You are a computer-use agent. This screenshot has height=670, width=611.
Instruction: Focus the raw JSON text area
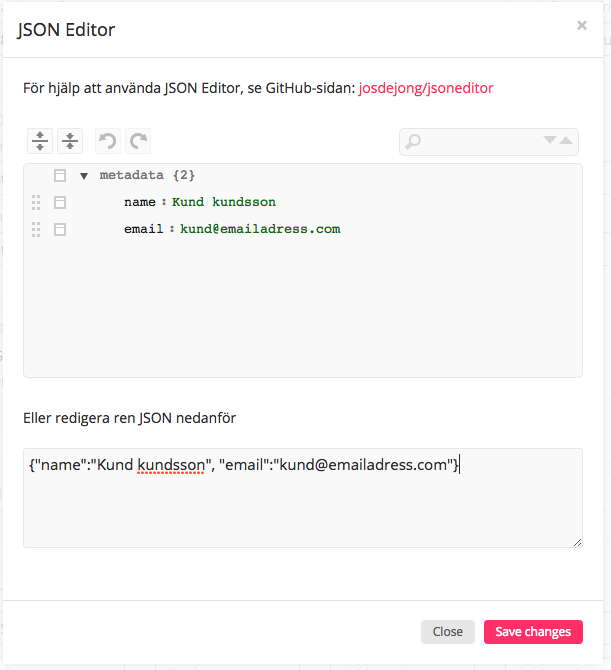(303, 498)
